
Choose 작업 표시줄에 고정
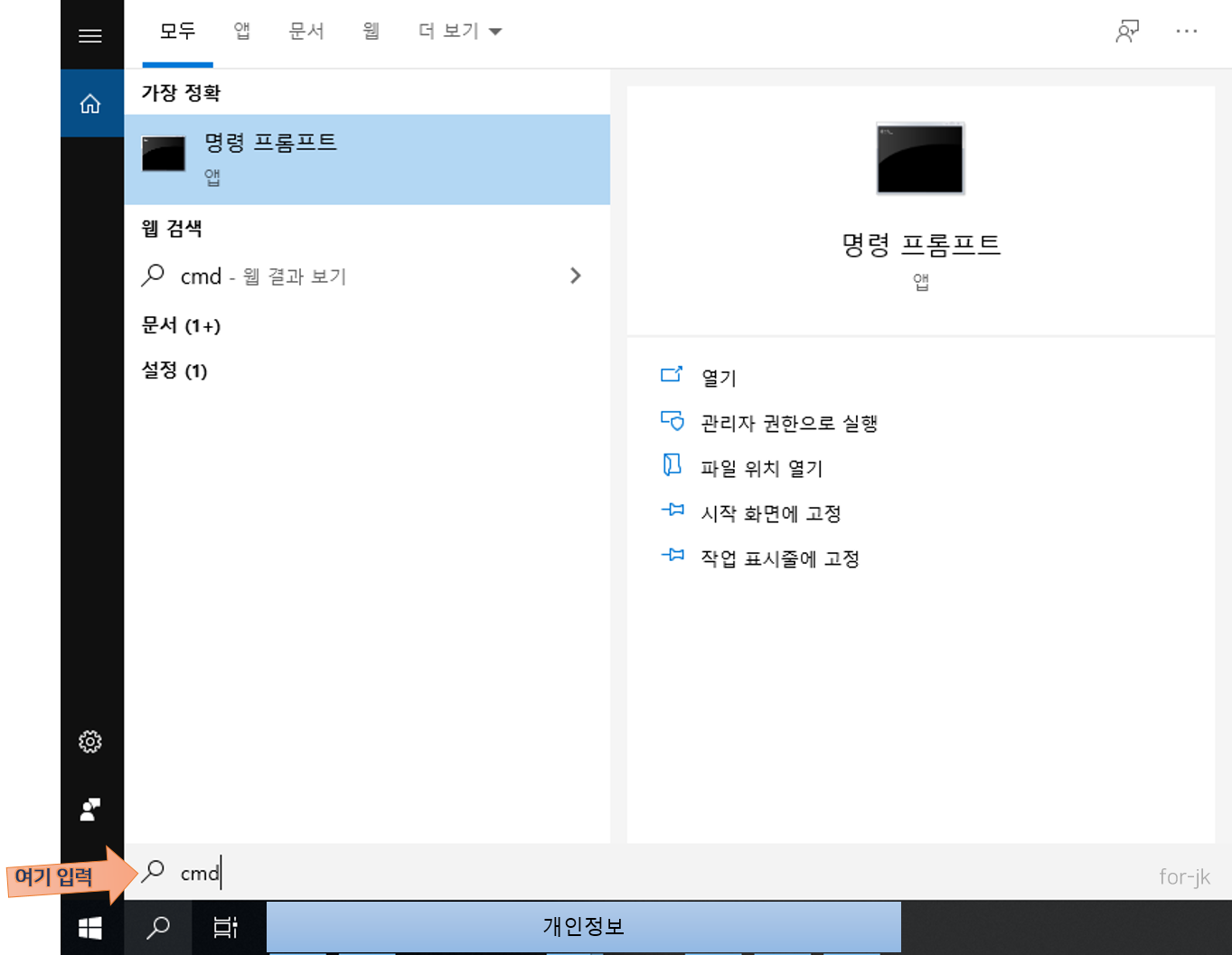(x=780, y=558)
